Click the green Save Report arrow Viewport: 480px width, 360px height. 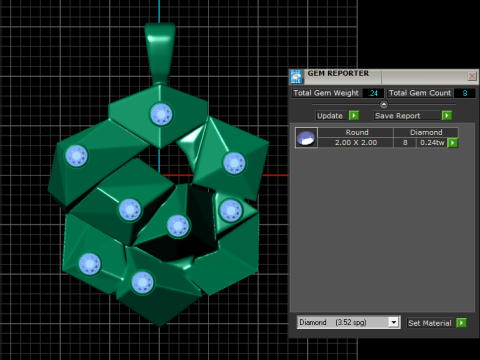[447, 116]
